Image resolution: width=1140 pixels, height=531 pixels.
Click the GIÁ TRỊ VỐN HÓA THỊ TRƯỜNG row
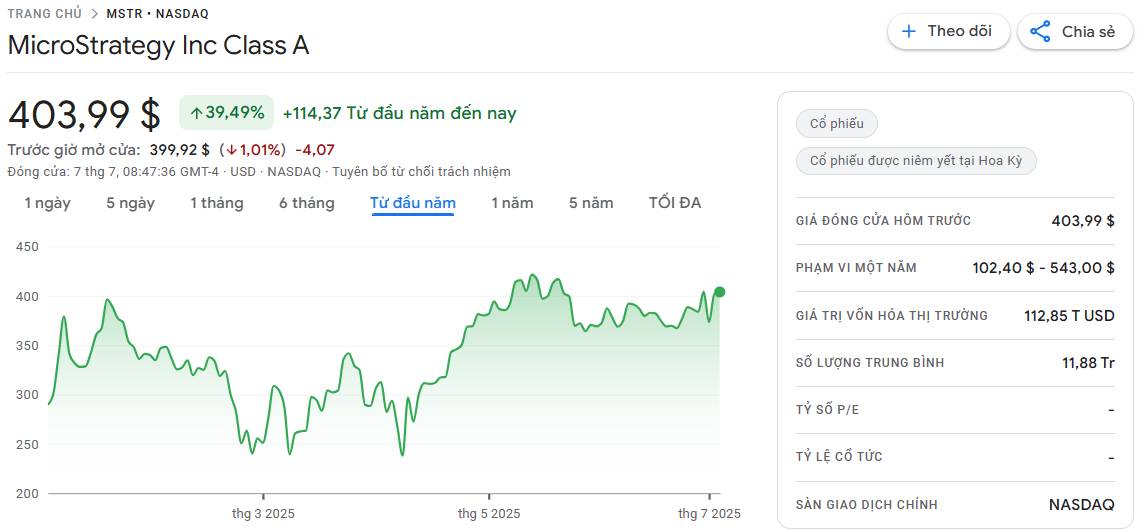pos(955,316)
